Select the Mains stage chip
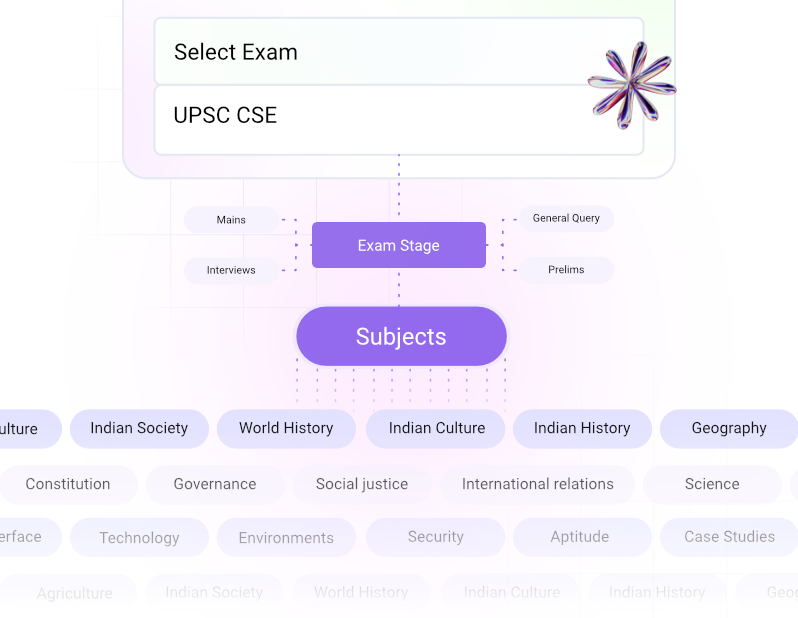This screenshot has height=618, width=798. (231, 220)
